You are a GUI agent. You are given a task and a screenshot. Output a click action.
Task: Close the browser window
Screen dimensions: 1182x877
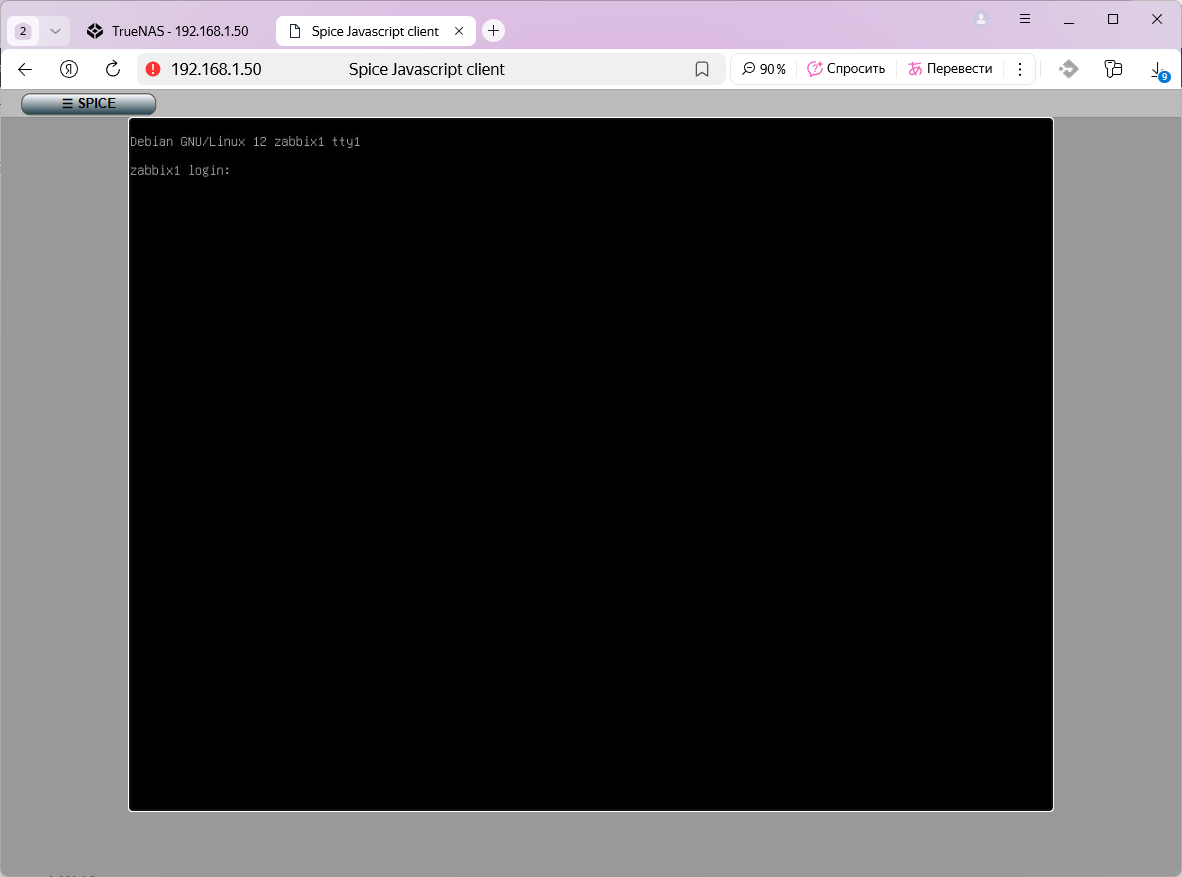click(1157, 19)
